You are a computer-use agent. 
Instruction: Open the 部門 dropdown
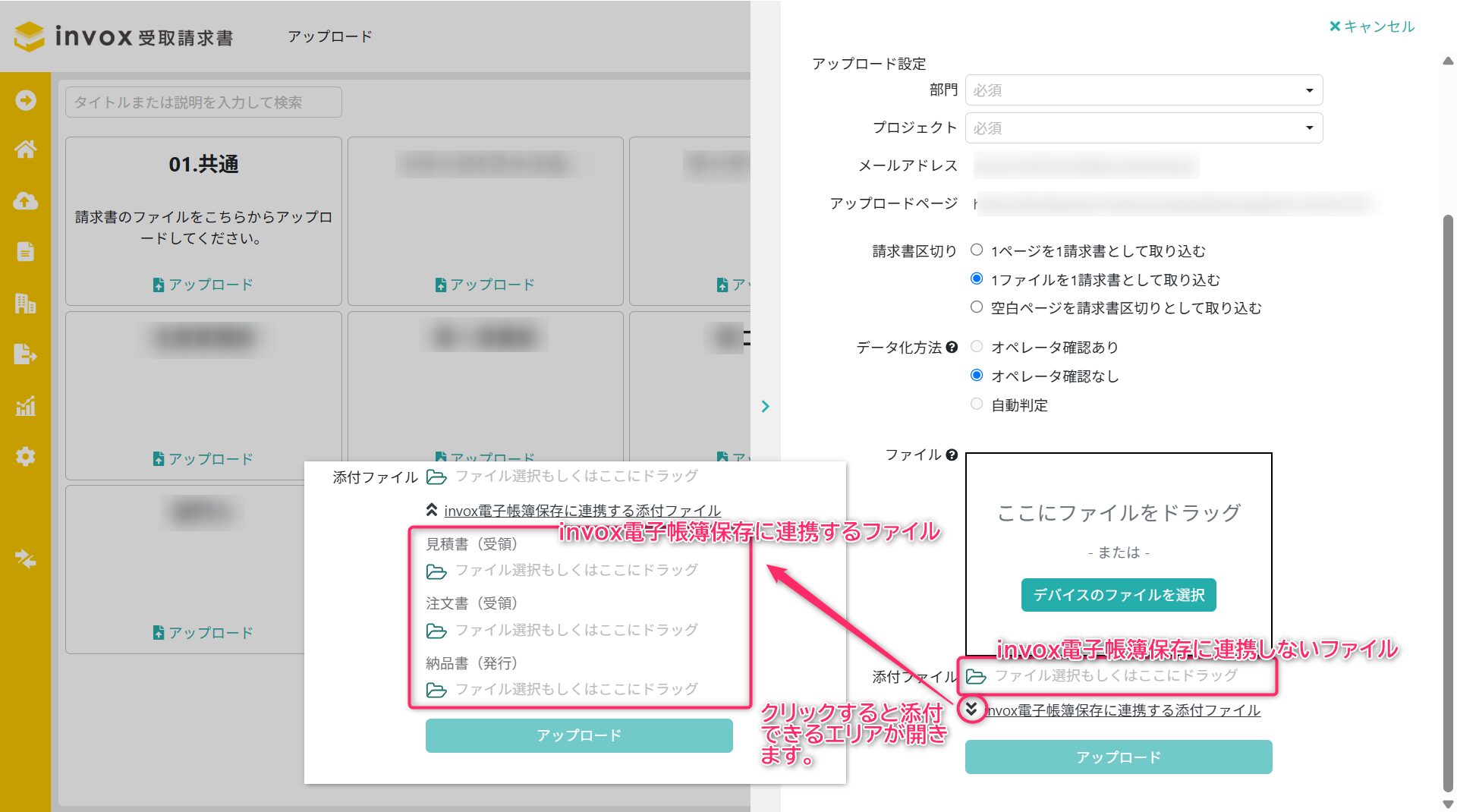click(x=1143, y=90)
